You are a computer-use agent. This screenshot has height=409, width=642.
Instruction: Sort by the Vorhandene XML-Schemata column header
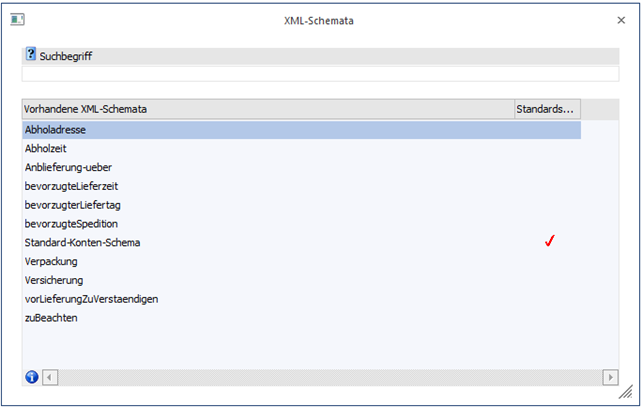267,108
